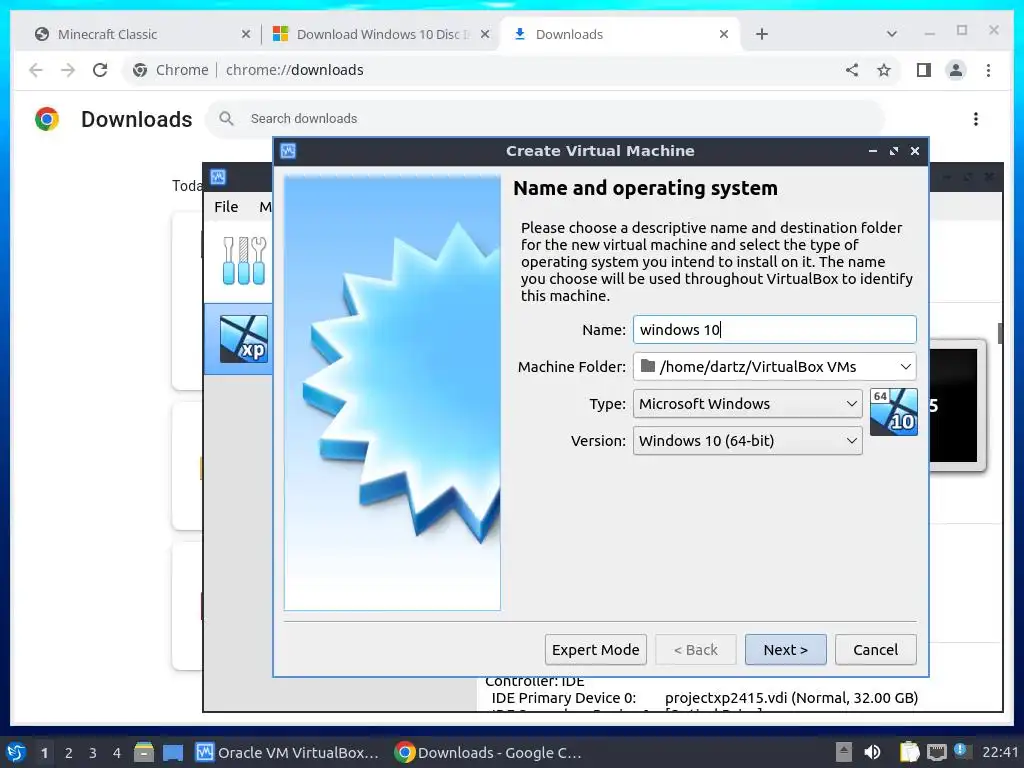The height and width of the screenshot is (768, 1024).
Task: Bookmark this page with the star icon
Action: (x=884, y=70)
